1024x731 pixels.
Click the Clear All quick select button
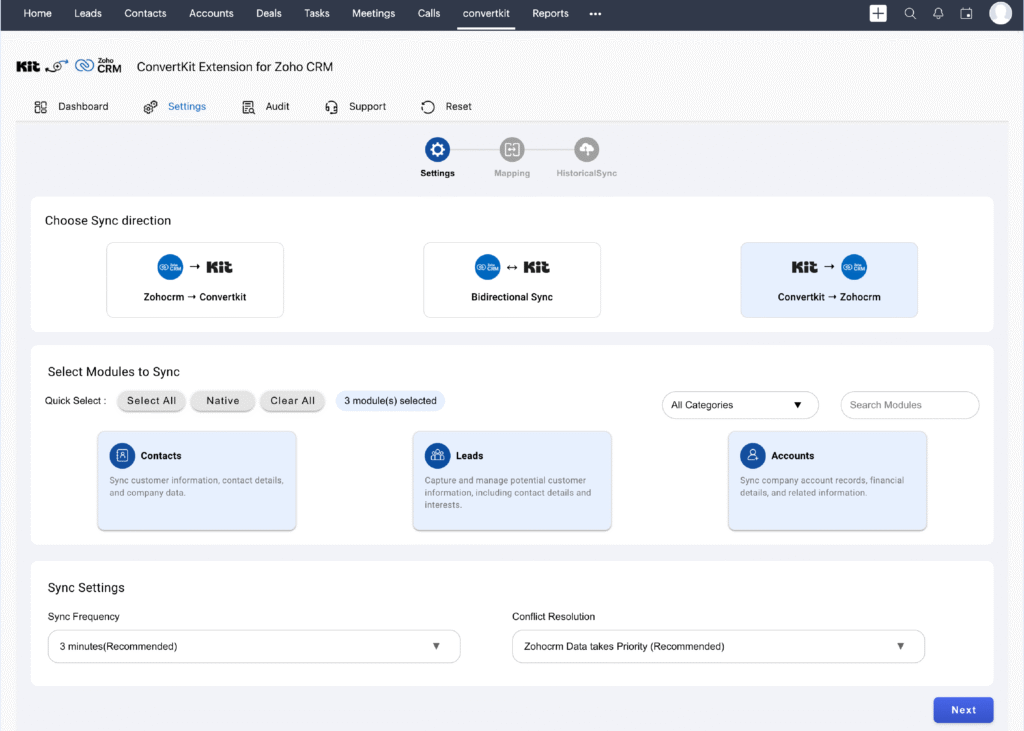(x=292, y=400)
